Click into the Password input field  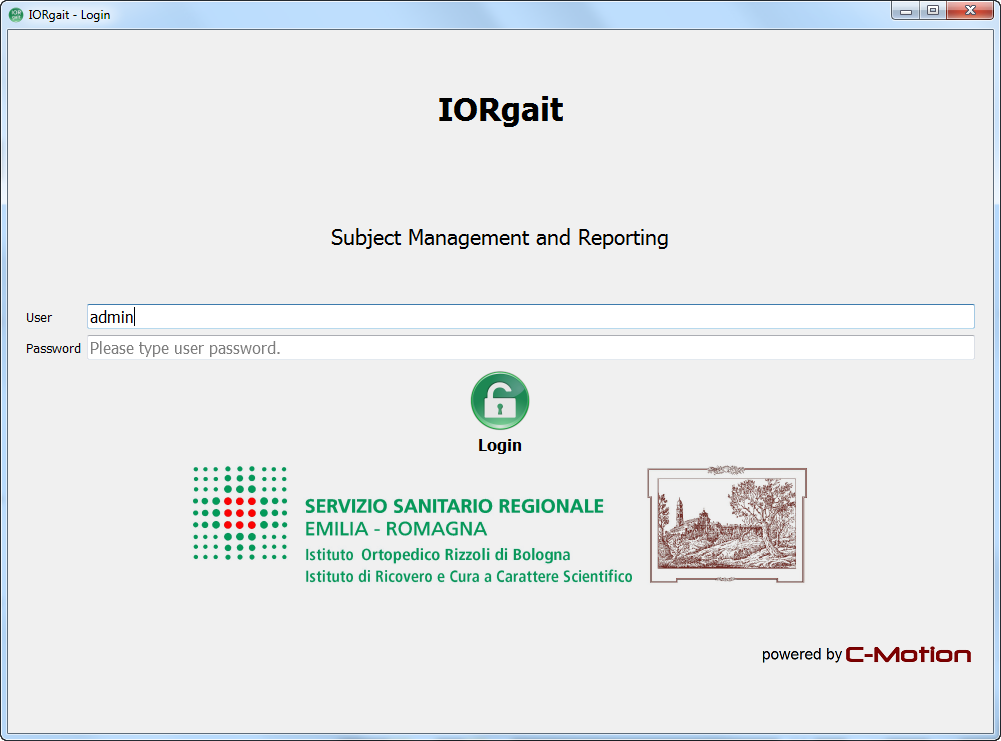pos(531,348)
